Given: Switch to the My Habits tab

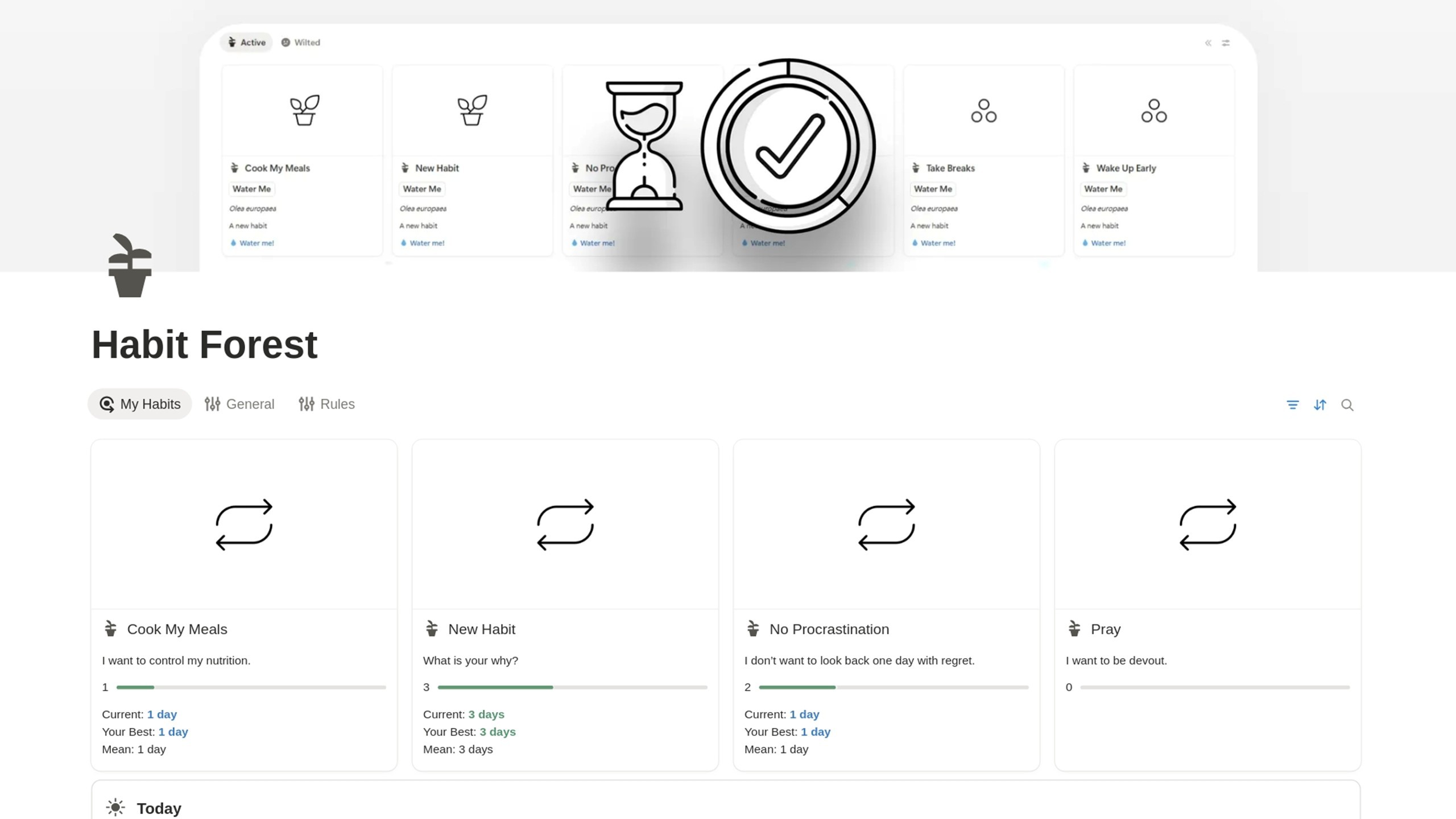Looking at the screenshot, I should [140, 404].
